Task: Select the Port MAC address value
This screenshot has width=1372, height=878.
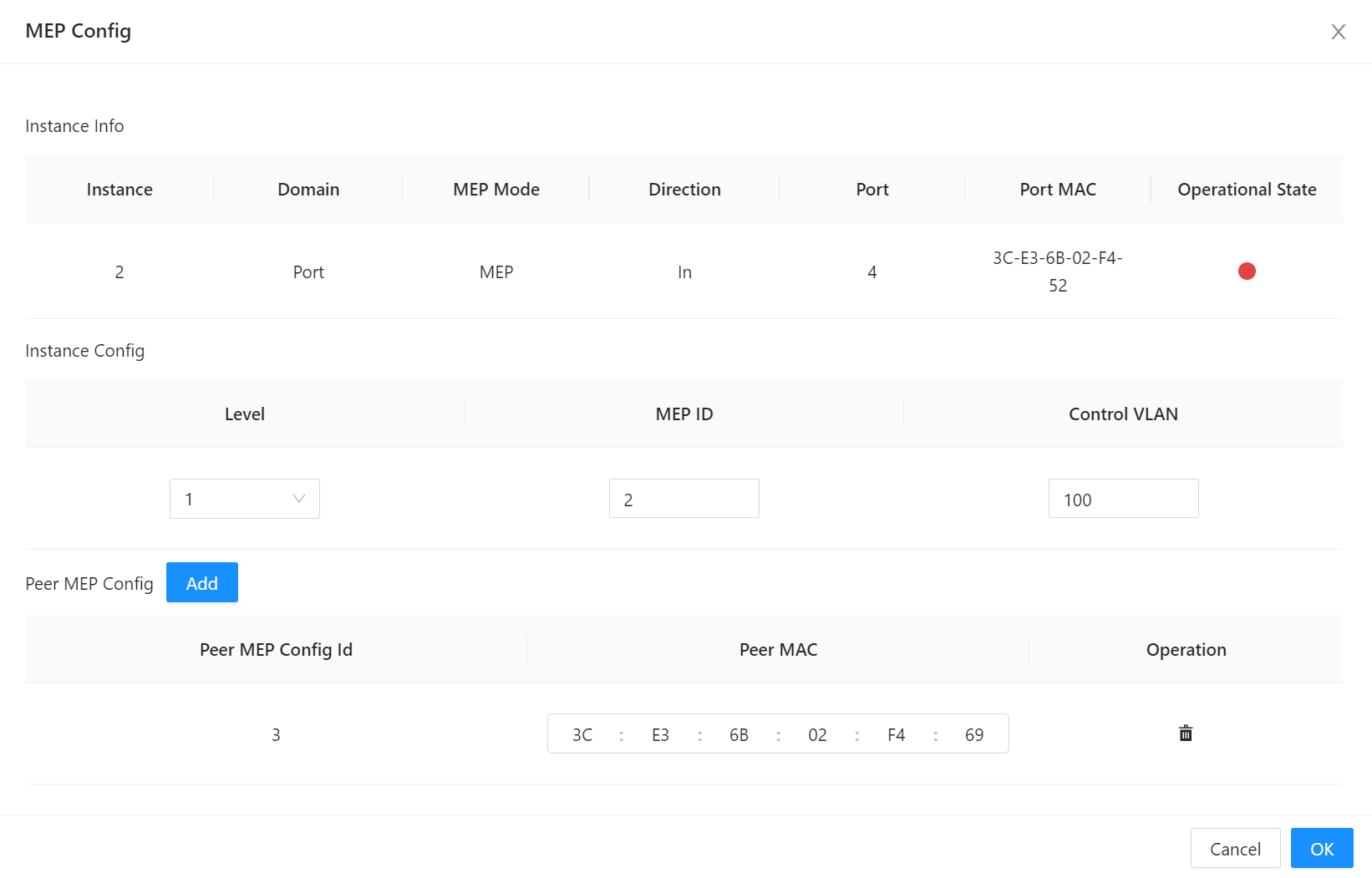Action: [x=1057, y=271]
